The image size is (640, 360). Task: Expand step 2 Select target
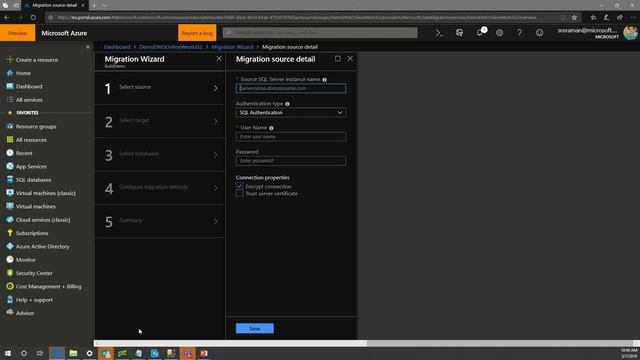[160, 122]
